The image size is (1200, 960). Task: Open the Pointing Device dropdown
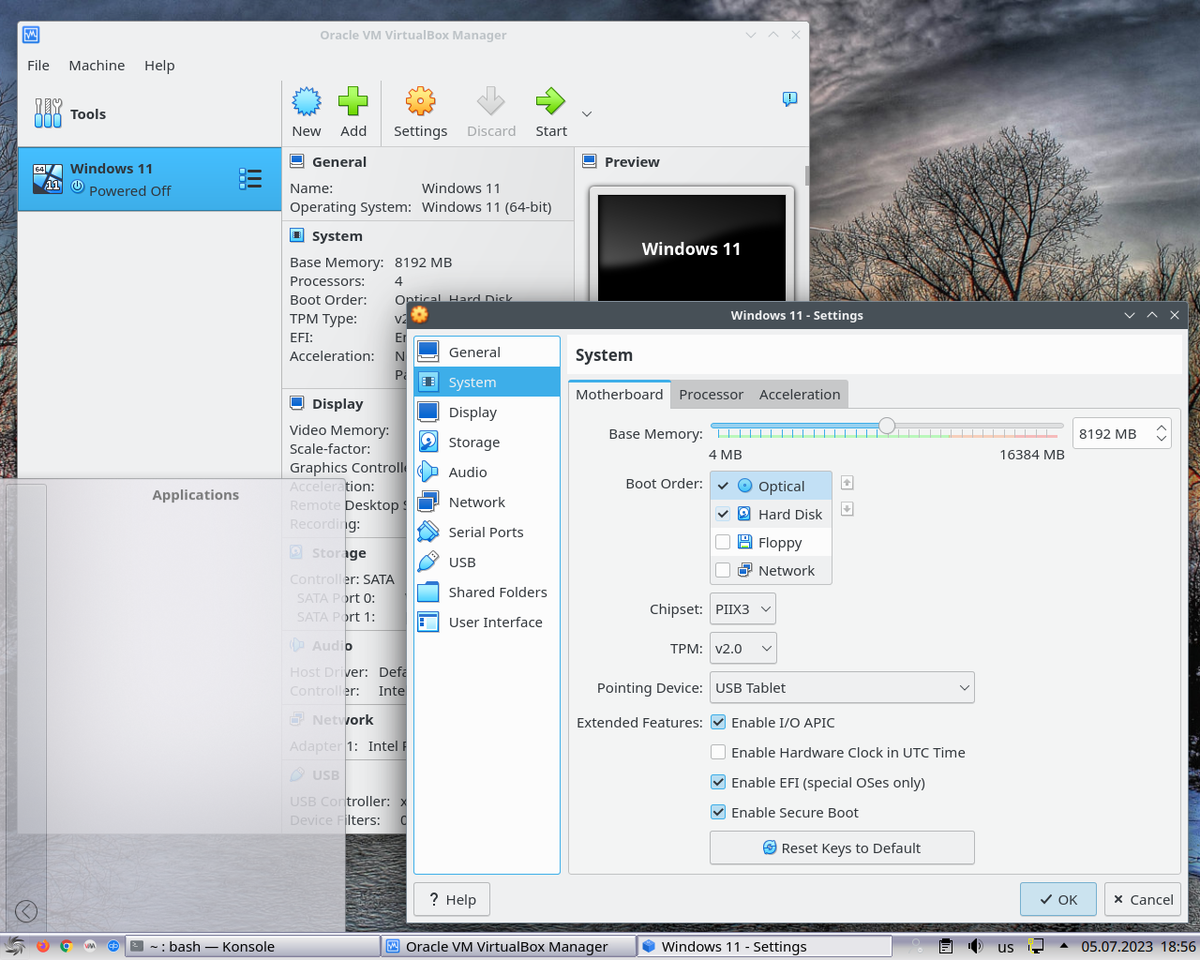[841, 687]
